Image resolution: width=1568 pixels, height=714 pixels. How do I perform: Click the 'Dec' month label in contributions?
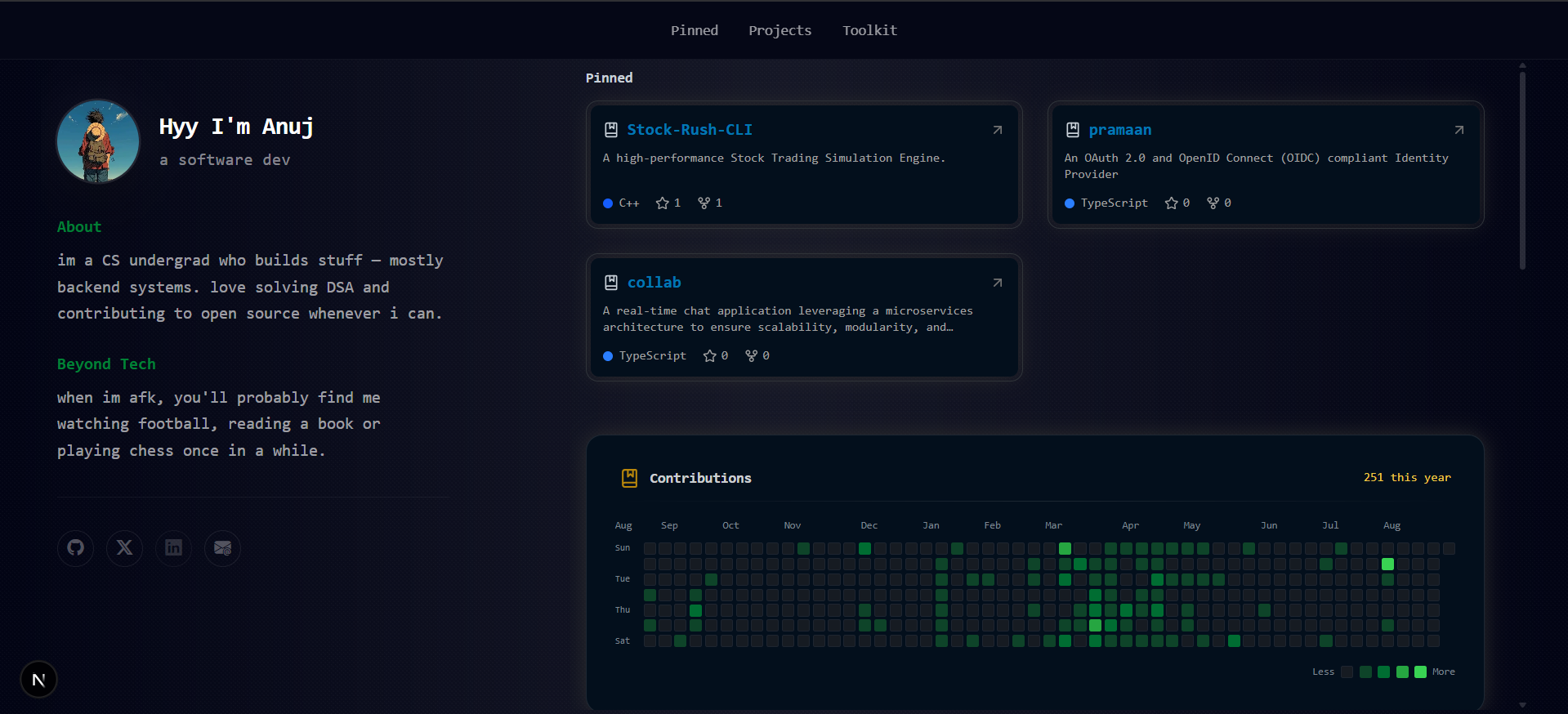click(869, 525)
